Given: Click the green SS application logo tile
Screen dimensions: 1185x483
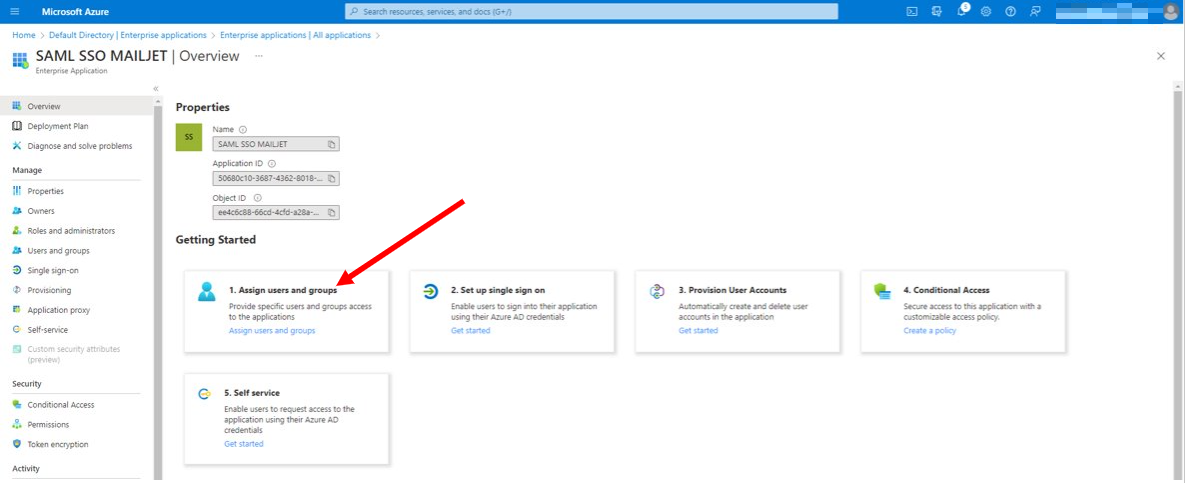Looking at the screenshot, I should (189, 137).
